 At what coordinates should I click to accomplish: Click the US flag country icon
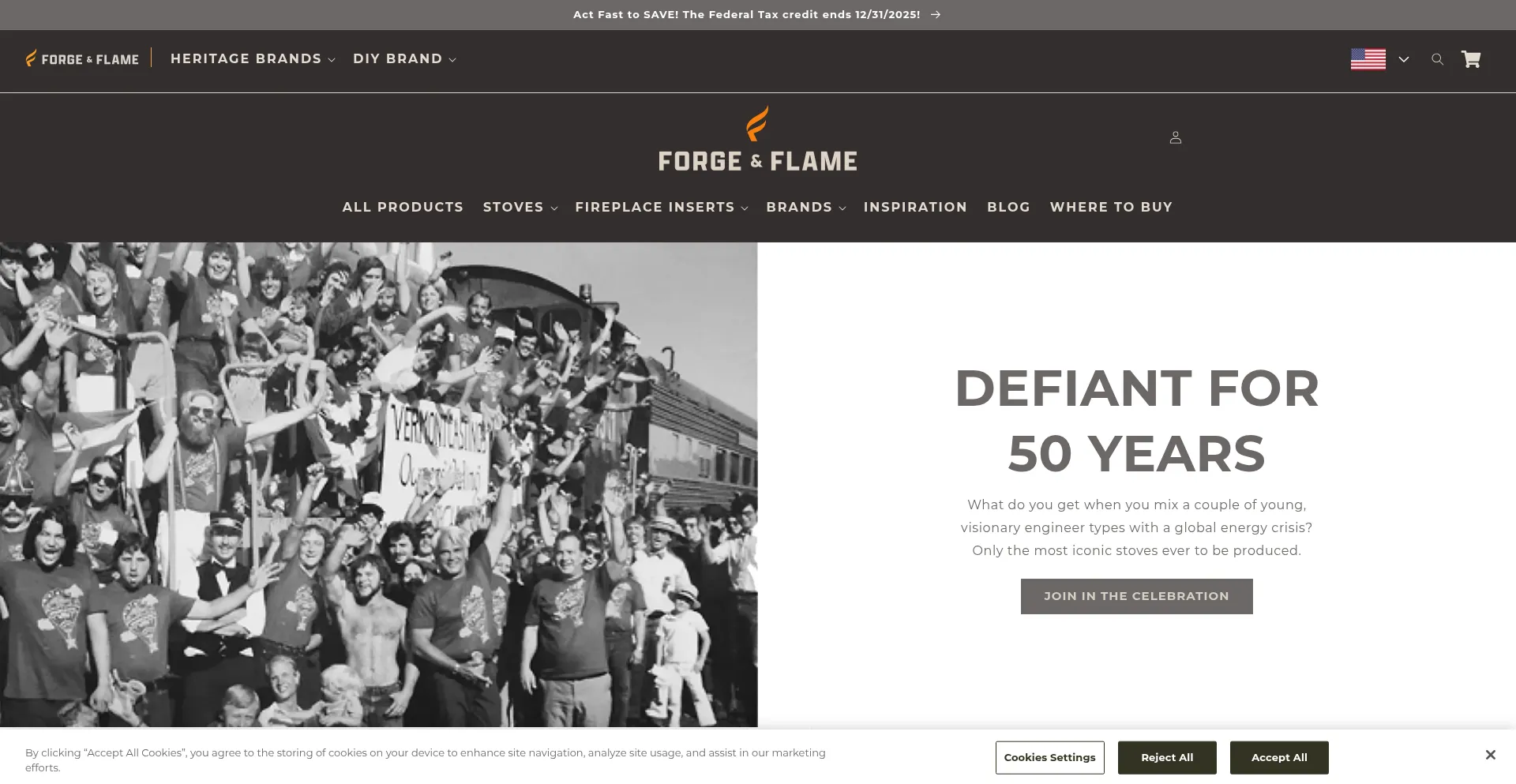point(1368,59)
